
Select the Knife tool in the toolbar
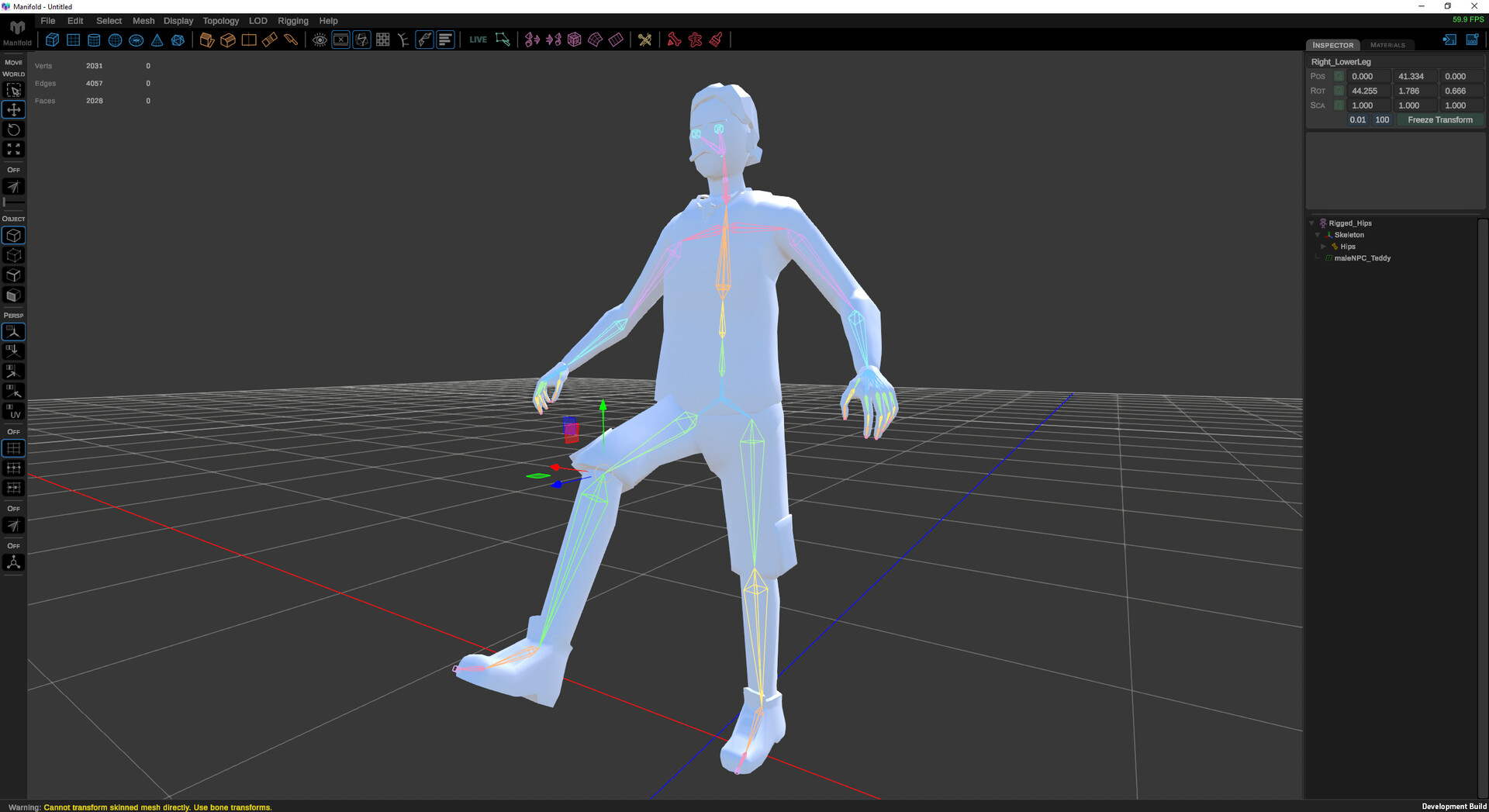(292, 40)
